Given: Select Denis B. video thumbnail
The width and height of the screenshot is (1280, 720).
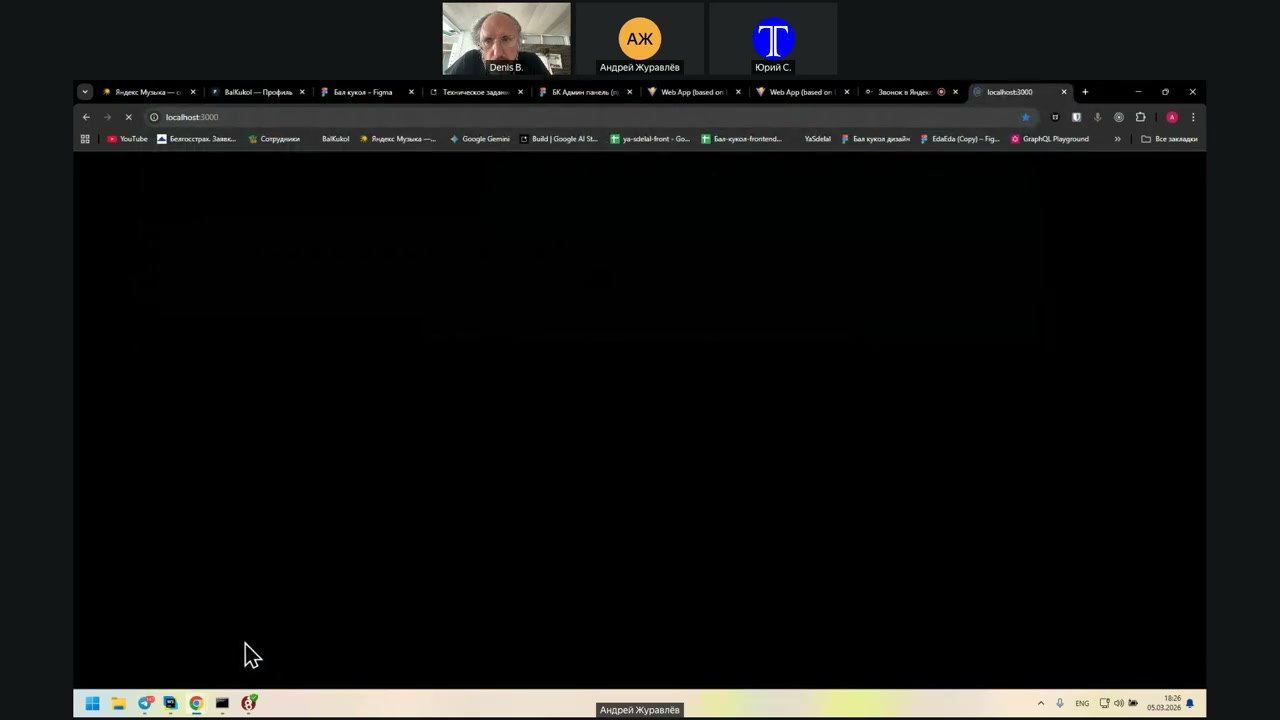Looking at the screenshot, I should click(x=506, y=39).
